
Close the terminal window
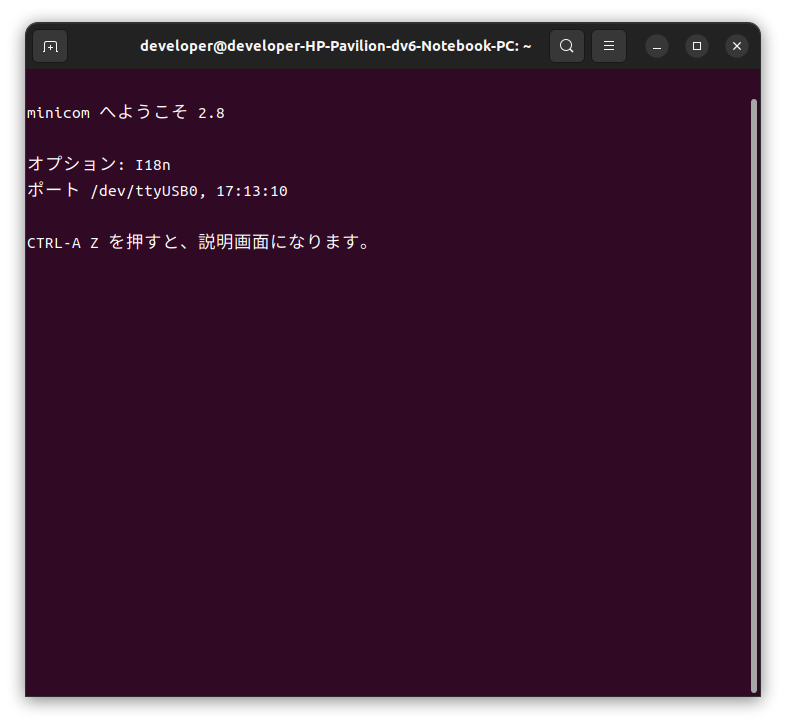737,47
